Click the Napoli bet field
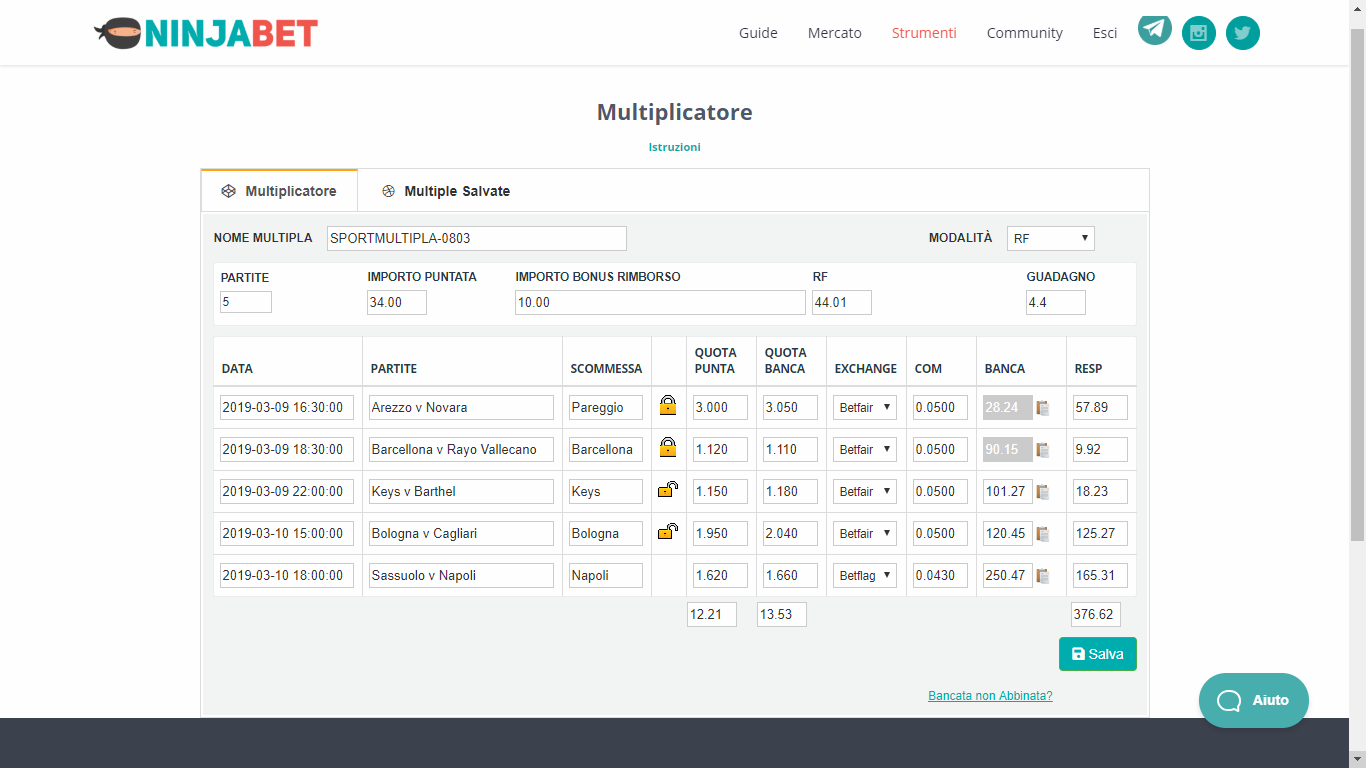 (x=606, y=575)
